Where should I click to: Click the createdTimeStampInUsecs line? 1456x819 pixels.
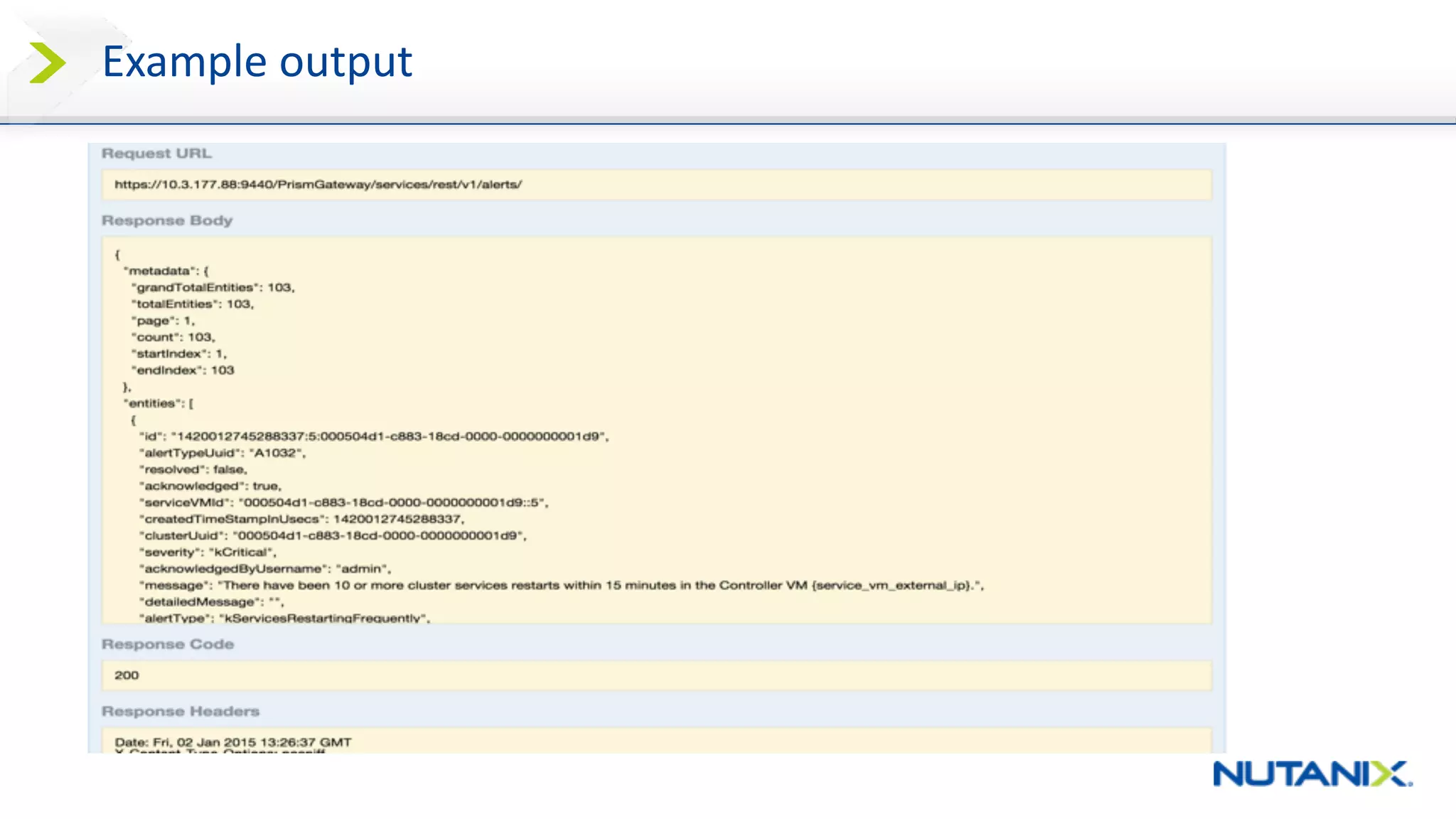pos(302,519)
